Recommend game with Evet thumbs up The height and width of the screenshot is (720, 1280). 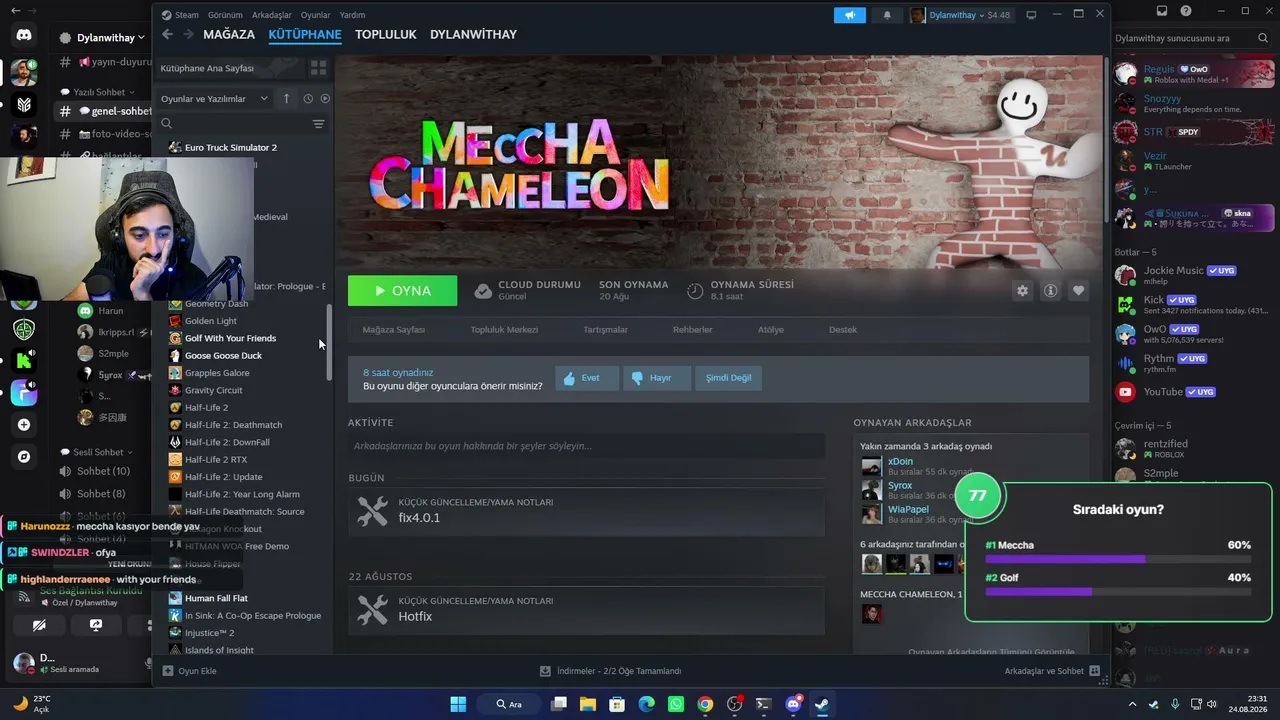(586, 378)
